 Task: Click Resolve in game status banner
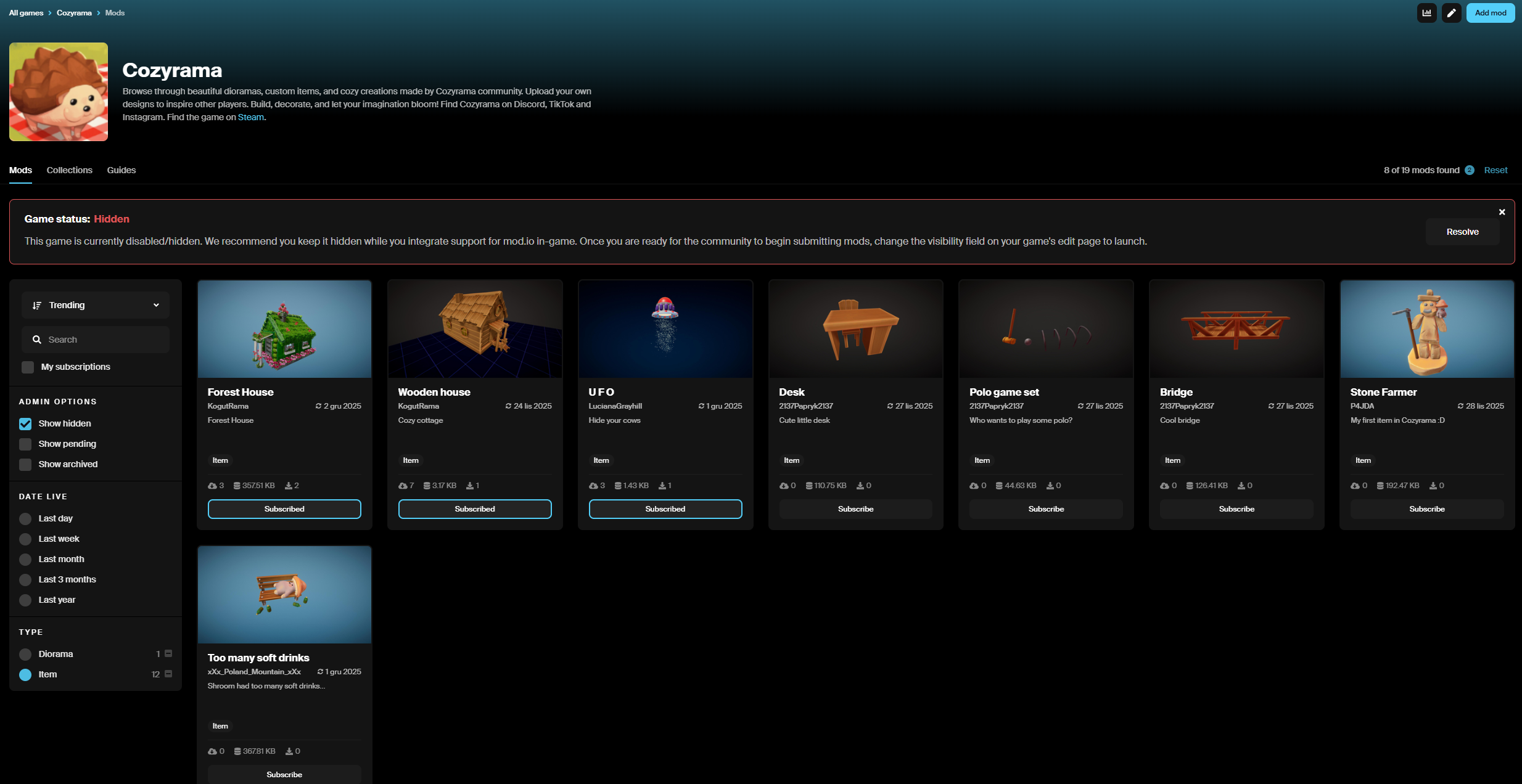click(1462, 232)
